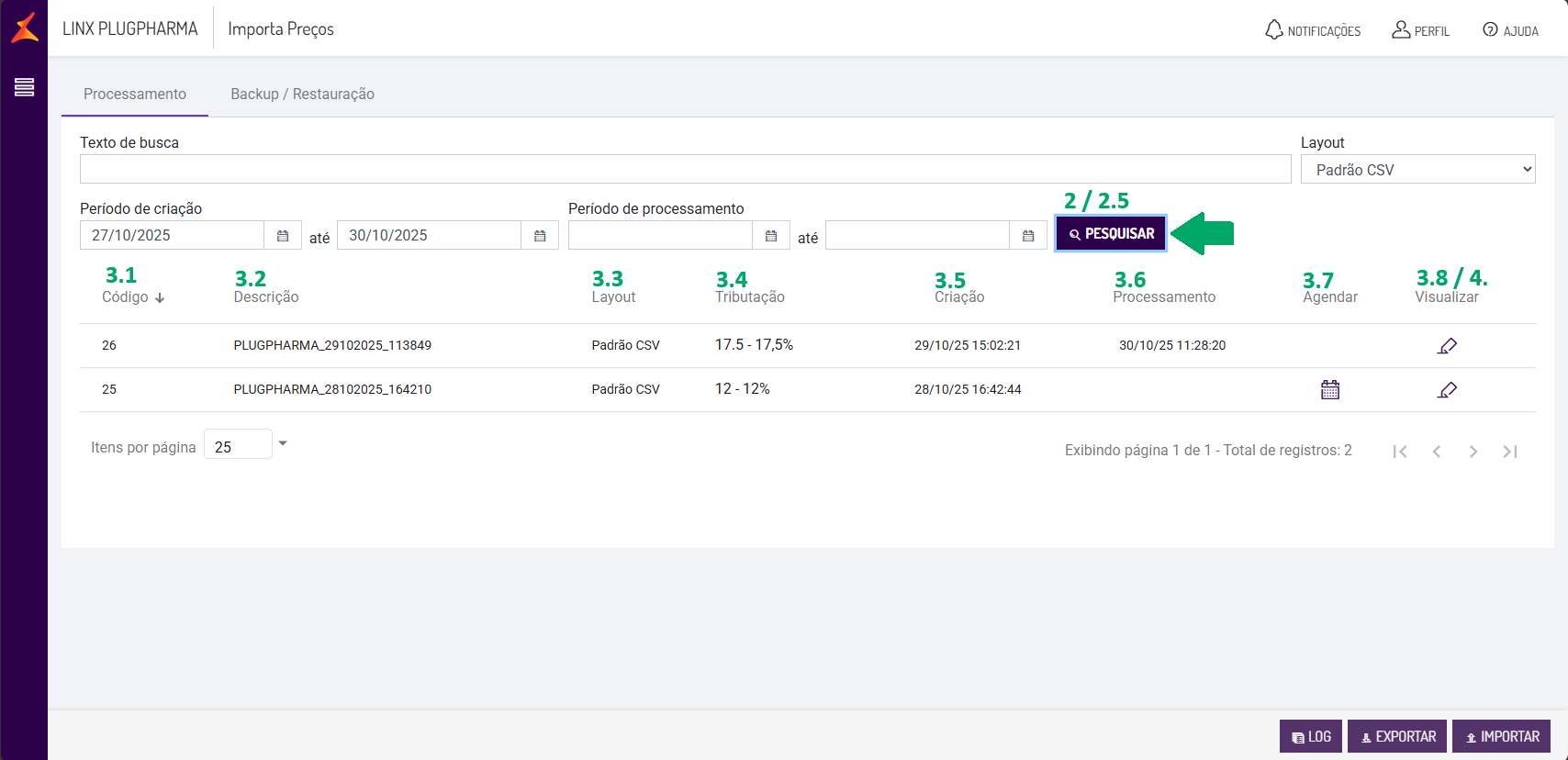Viewport: 1568px width, 760px height.
Task: Open the hamburger side menu
Action: pos(24,87)
